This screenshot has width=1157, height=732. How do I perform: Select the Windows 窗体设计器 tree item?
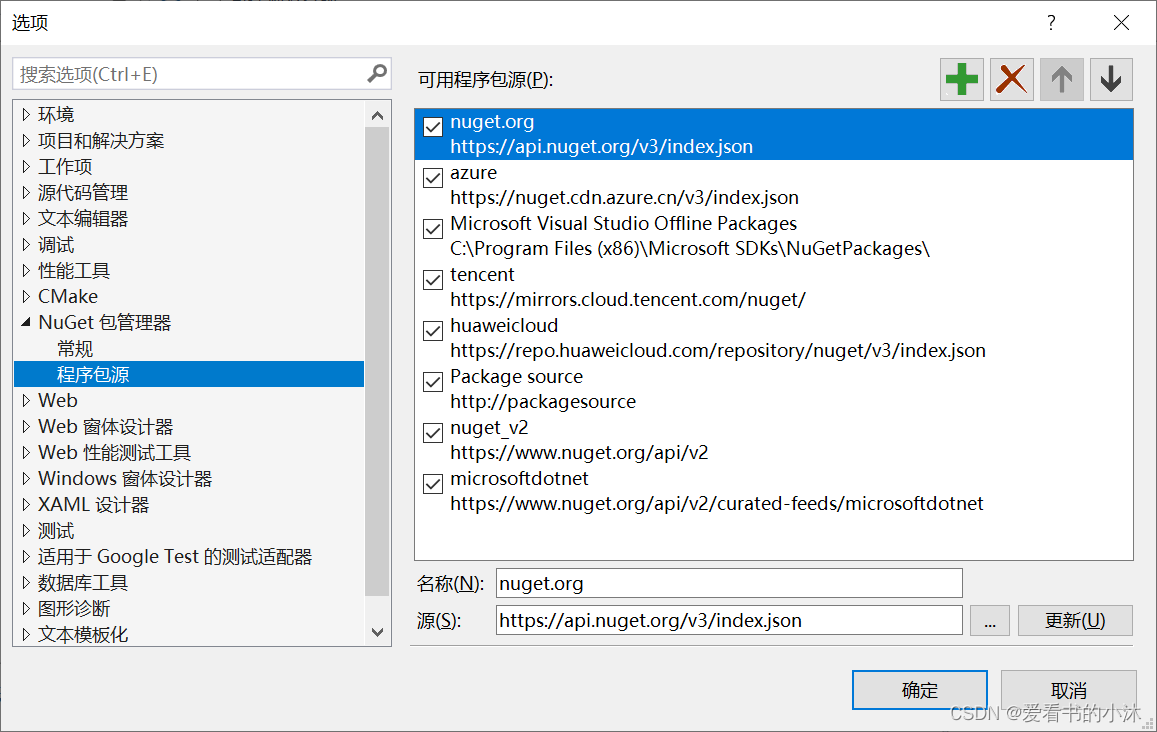[125, 479]
